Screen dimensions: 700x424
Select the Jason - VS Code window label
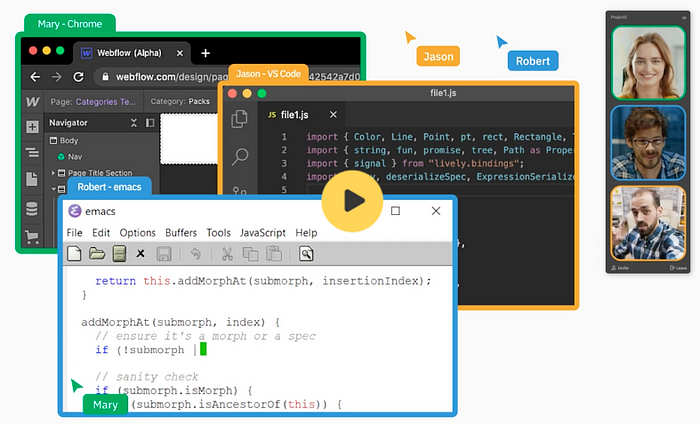[x=268, y=74]
